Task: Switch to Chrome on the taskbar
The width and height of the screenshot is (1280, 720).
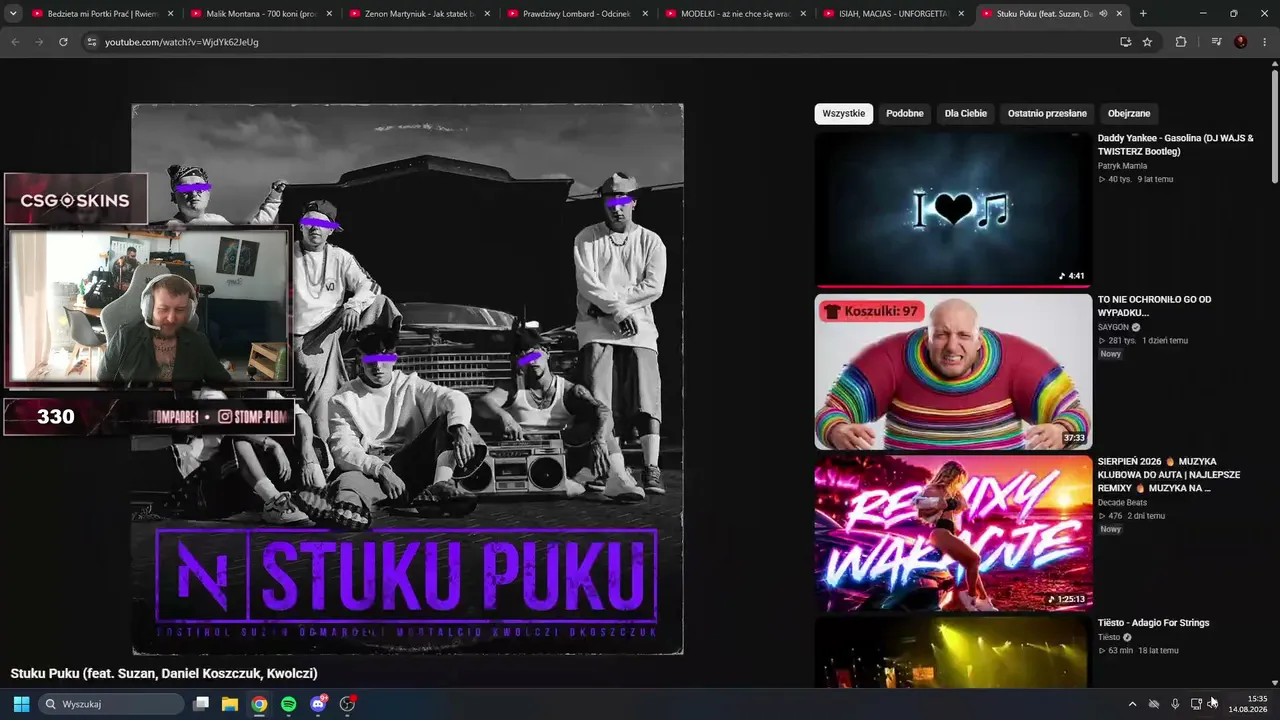Action: 259,704
